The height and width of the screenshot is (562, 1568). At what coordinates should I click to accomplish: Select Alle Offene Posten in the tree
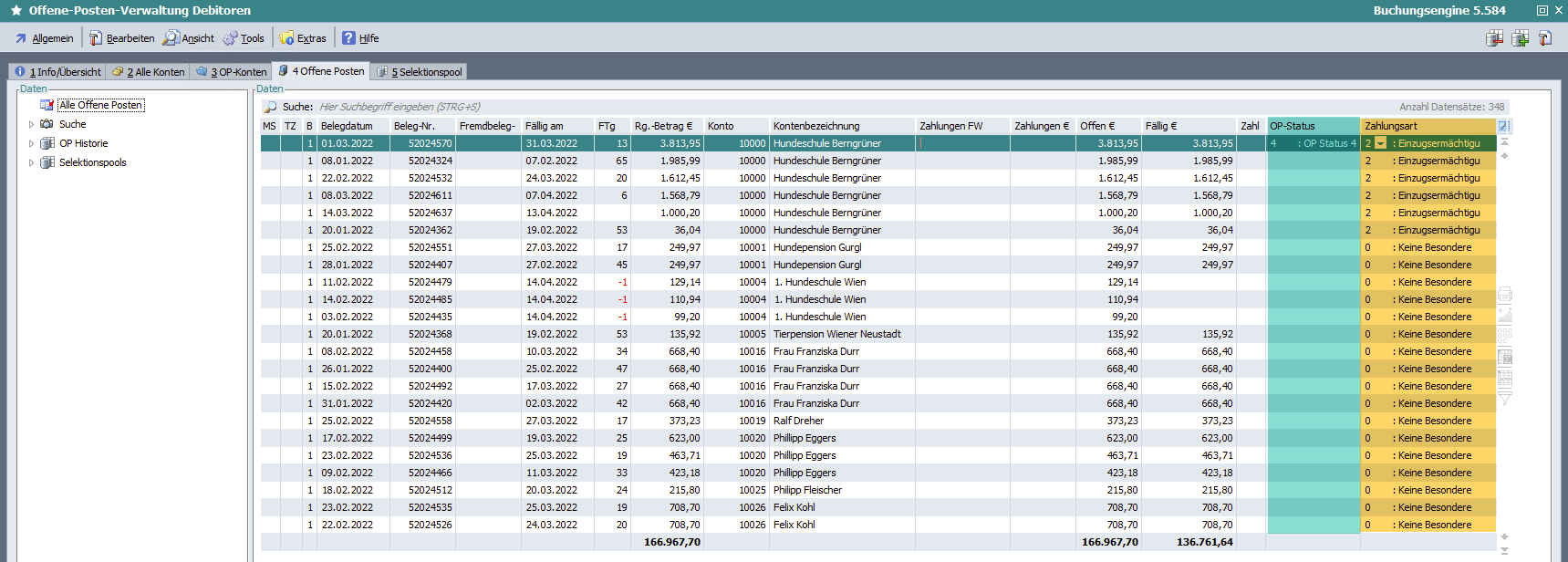point(100,105)
